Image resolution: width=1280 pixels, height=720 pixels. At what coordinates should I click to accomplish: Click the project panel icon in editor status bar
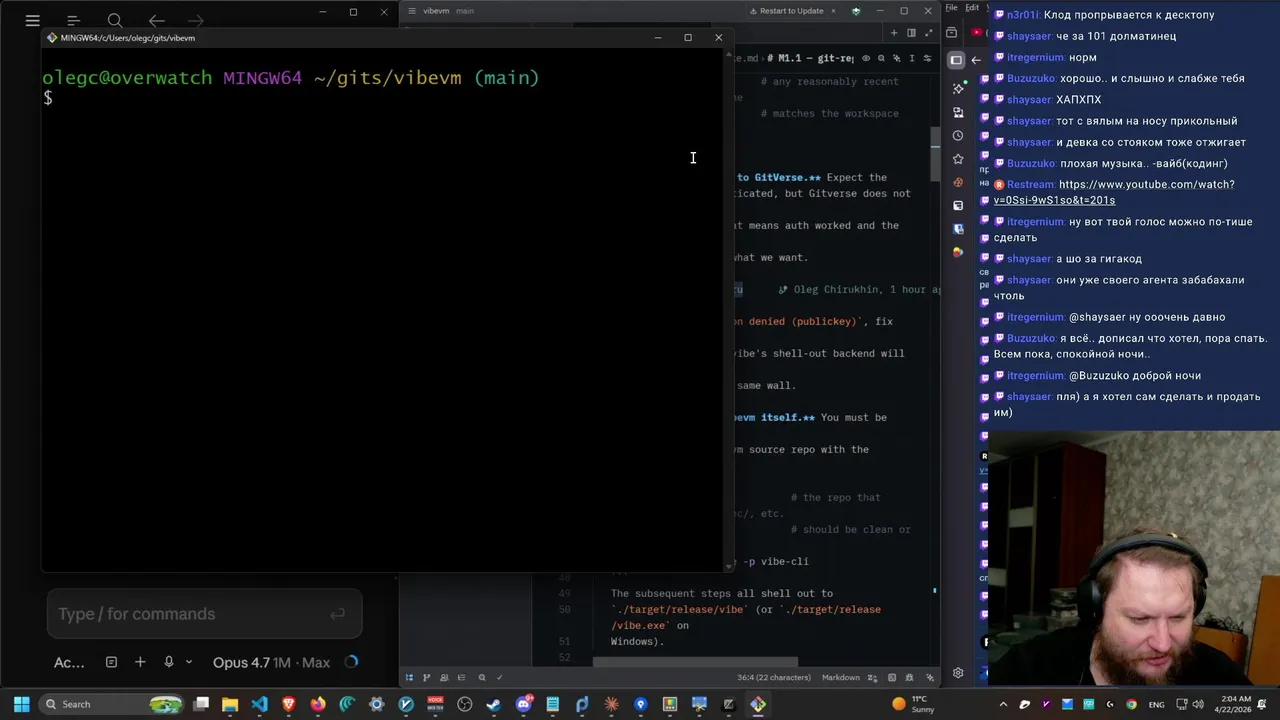408,677
